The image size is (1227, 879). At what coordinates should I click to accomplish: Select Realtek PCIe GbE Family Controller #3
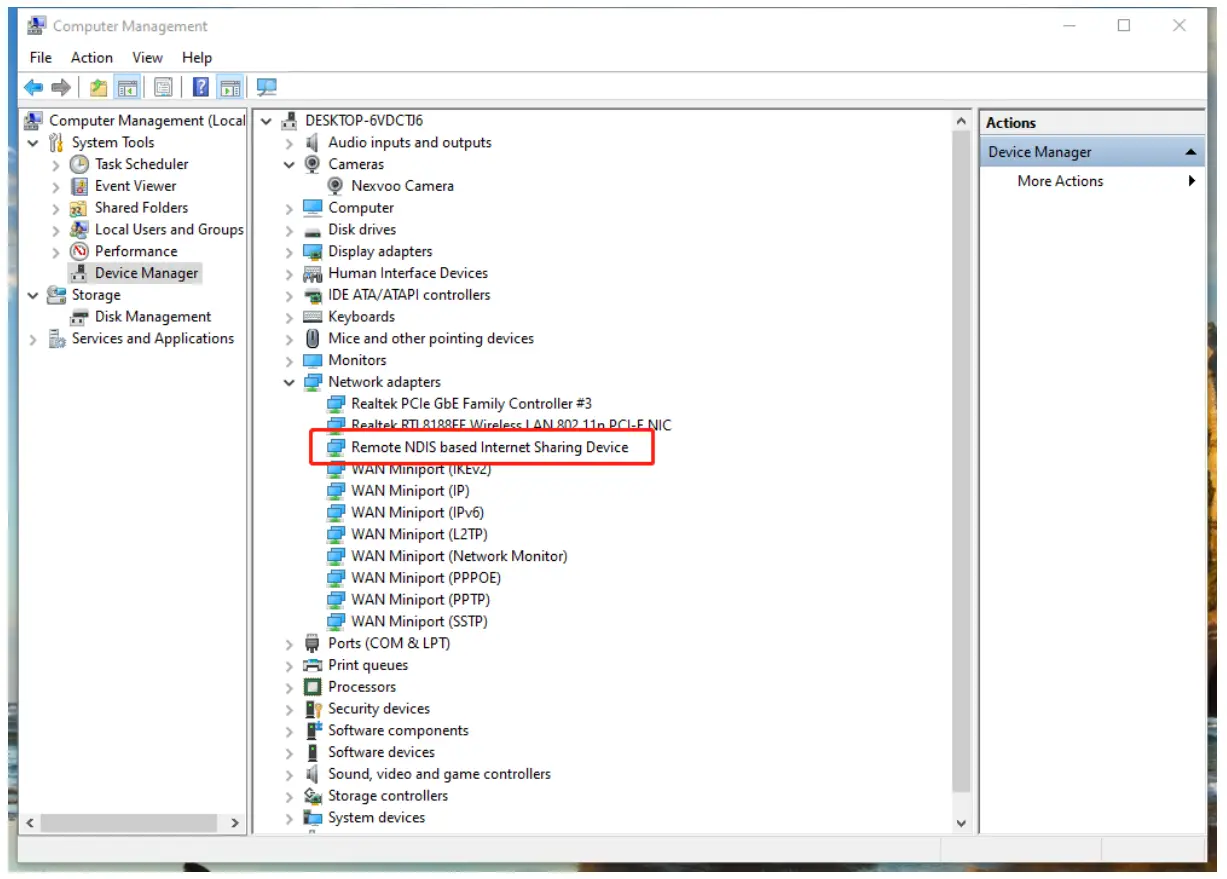pos(471,404)
